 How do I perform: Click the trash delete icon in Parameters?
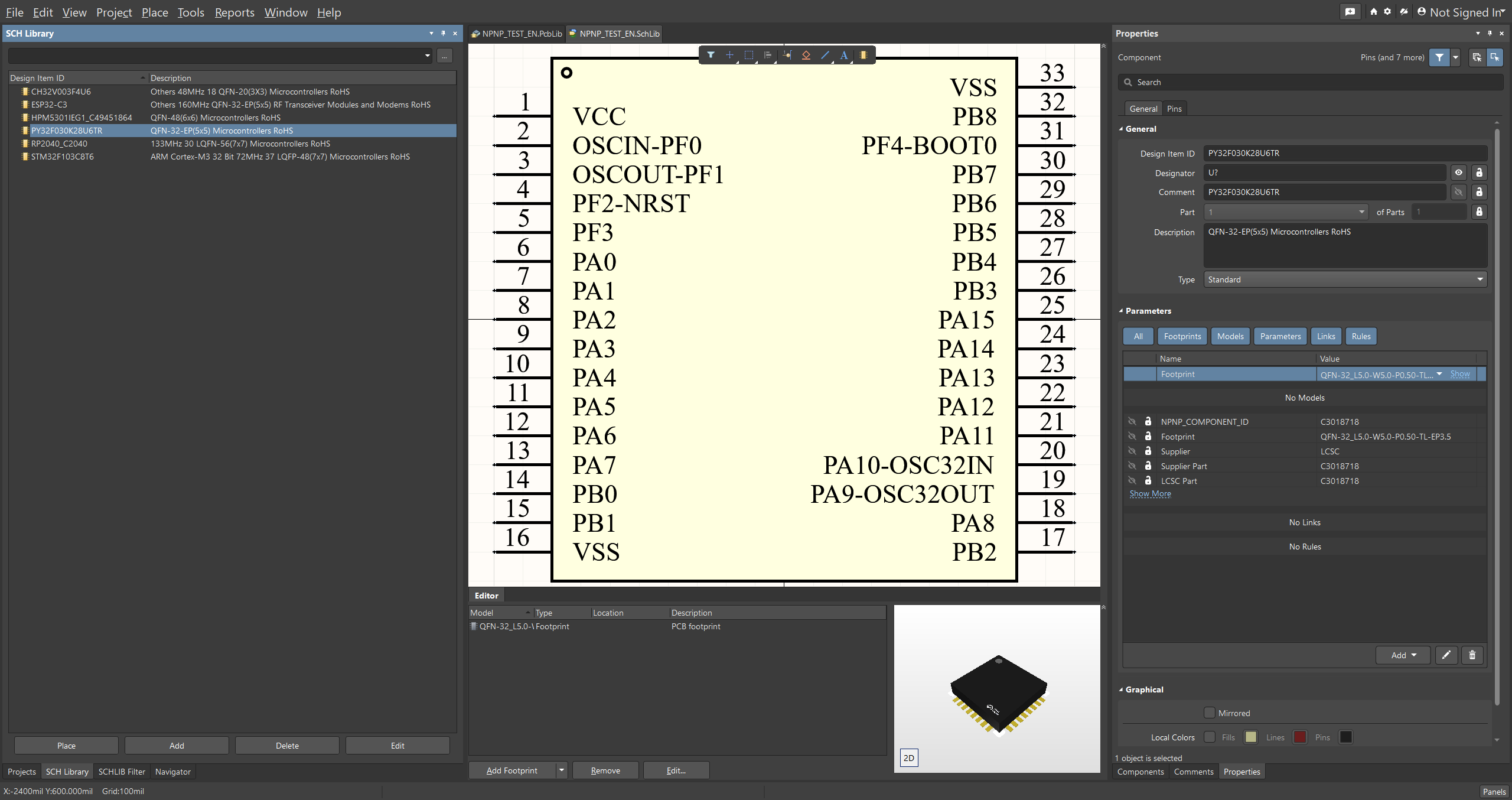coord(1472,655)
